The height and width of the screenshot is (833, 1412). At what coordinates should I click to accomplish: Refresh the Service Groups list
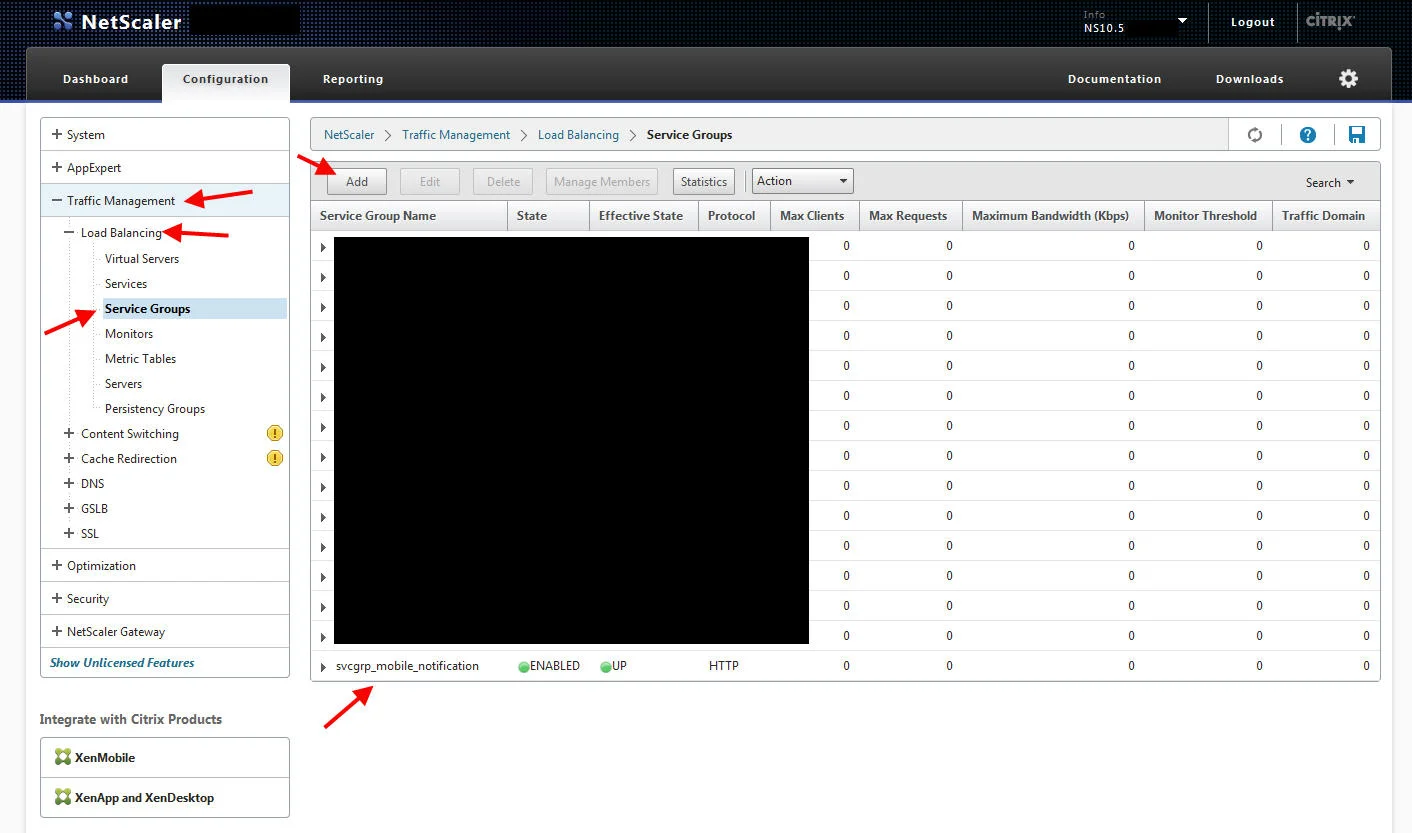point(1255,135)
